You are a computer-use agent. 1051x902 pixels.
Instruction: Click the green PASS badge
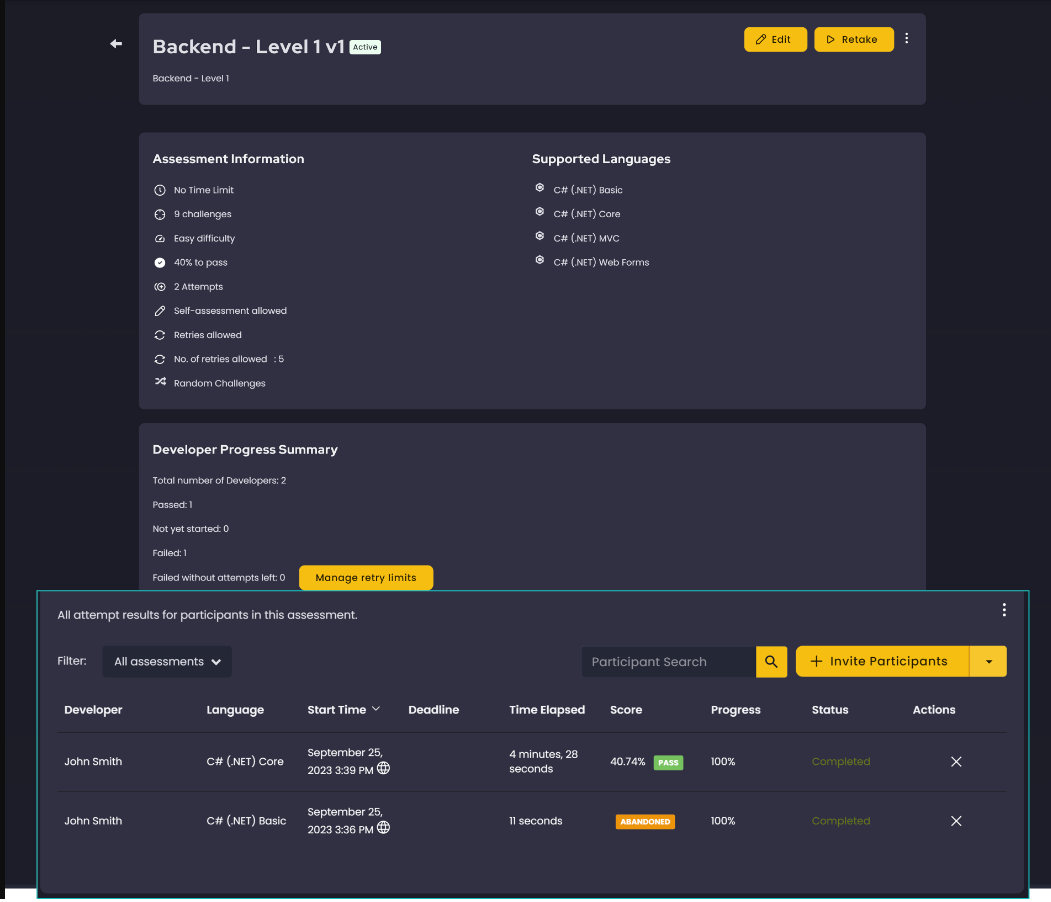(668, 762)
